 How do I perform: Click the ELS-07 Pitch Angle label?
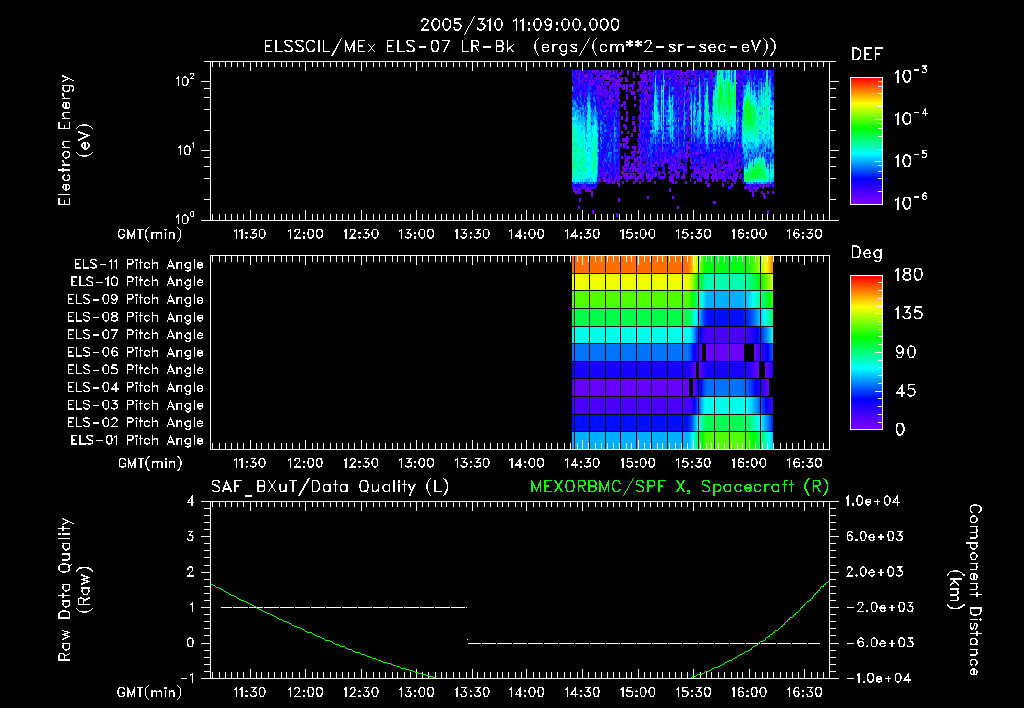(x=136, y=335)
